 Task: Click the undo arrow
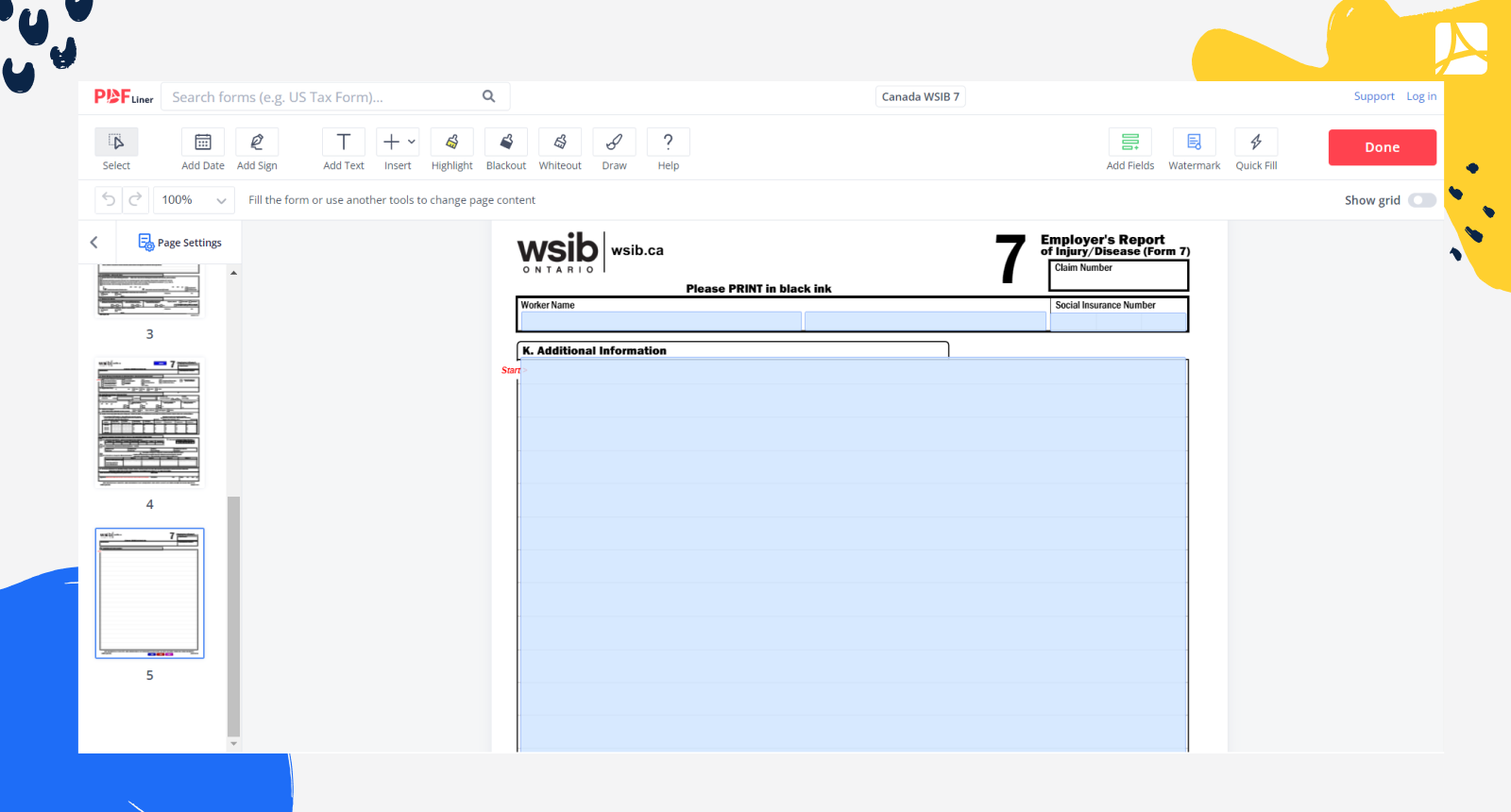click(109, 199)
